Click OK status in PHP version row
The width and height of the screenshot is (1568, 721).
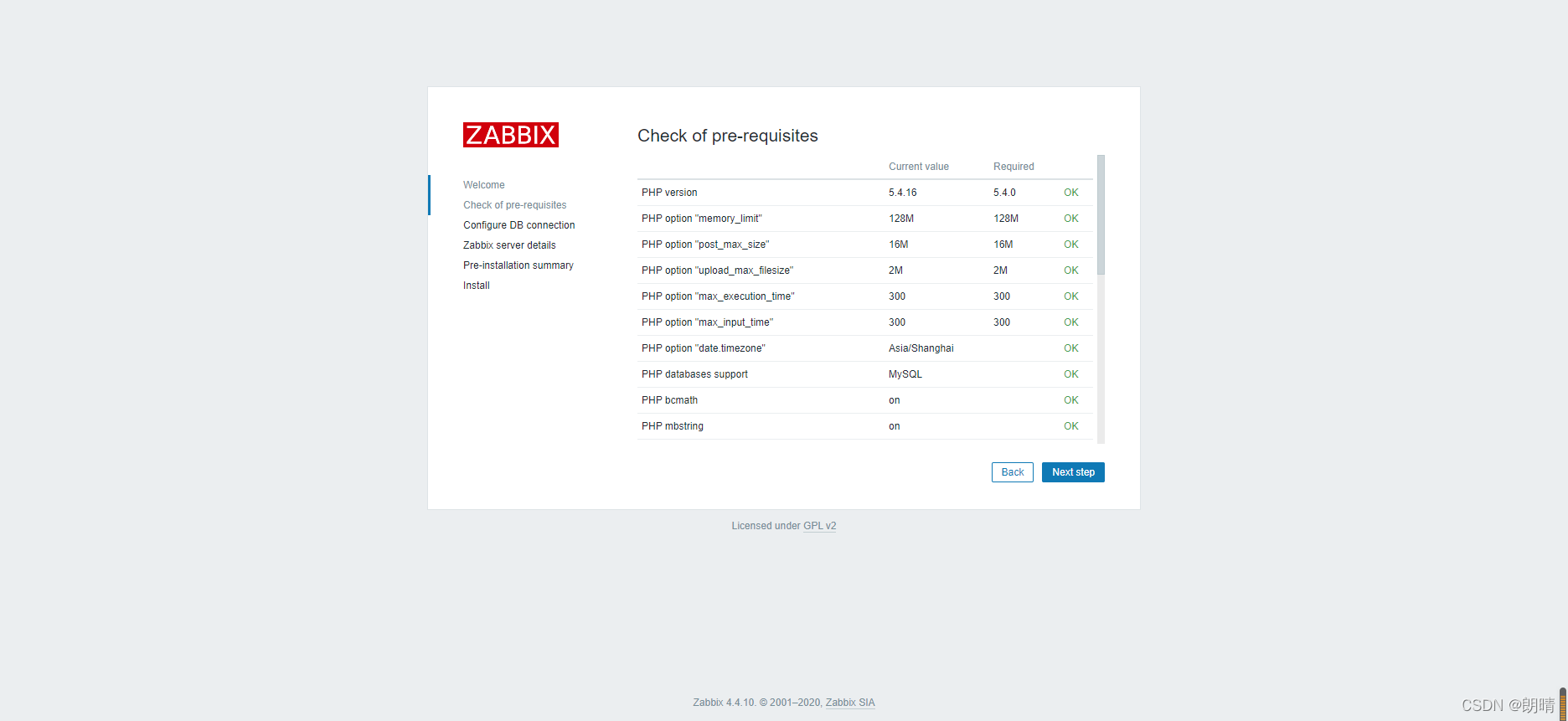1071,193
